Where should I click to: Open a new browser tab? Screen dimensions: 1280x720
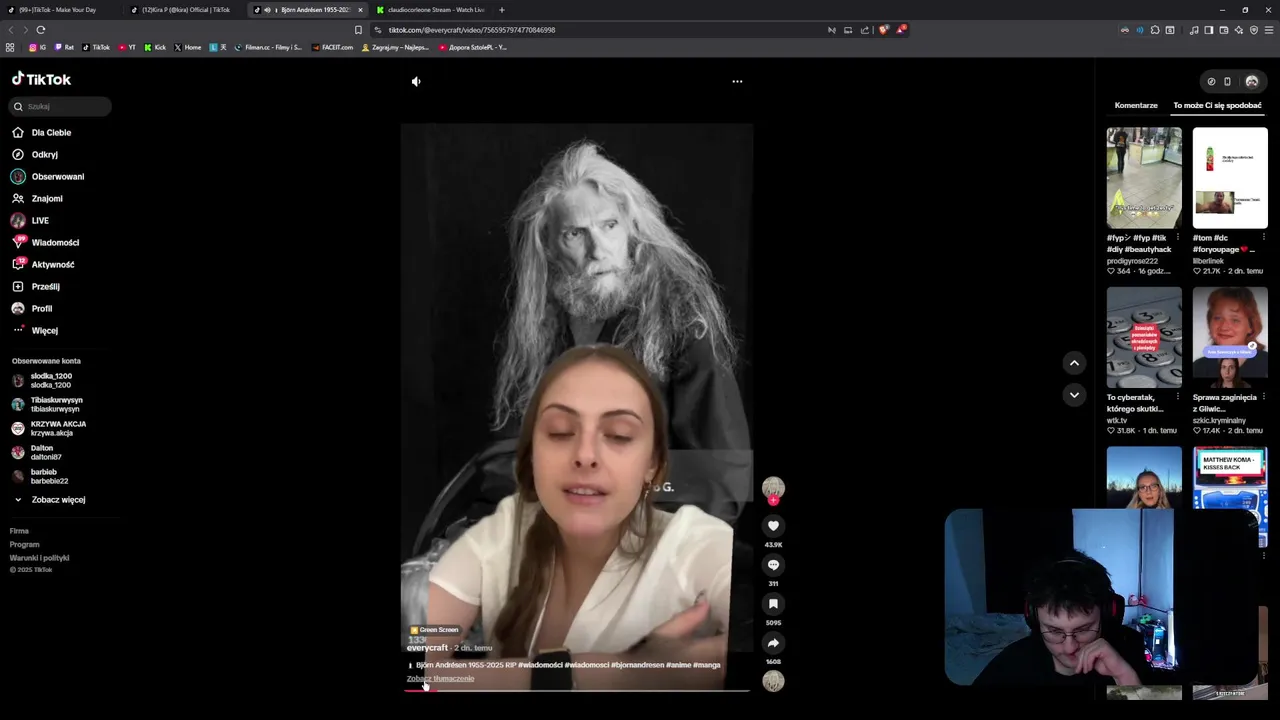pos(502,10)
